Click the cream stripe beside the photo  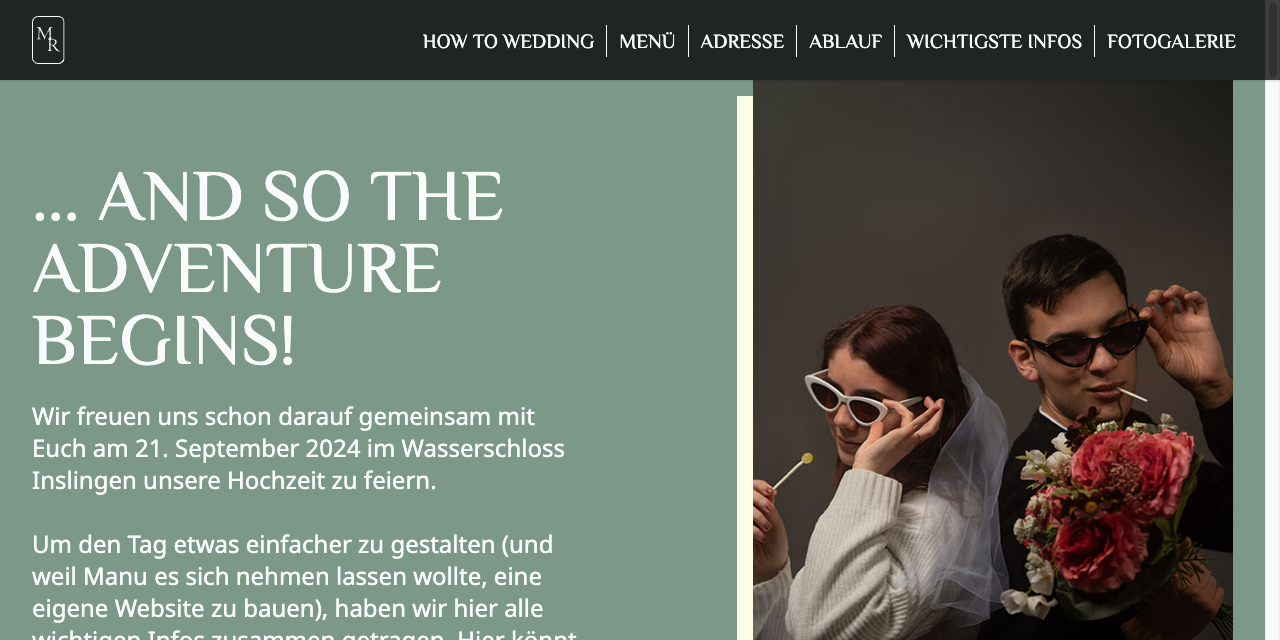tap(745, 368)
